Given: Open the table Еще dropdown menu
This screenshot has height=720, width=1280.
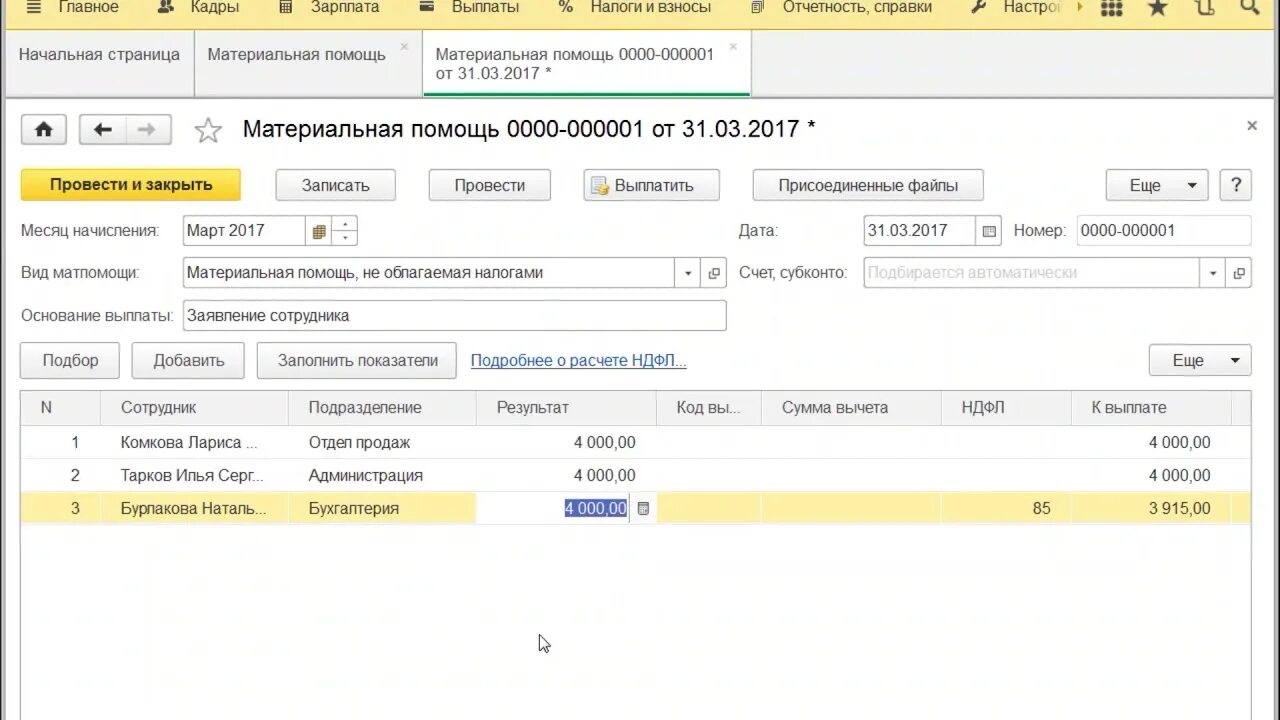Looking at the screenshot, I should pyautogui.click(x=1200, y=361).
